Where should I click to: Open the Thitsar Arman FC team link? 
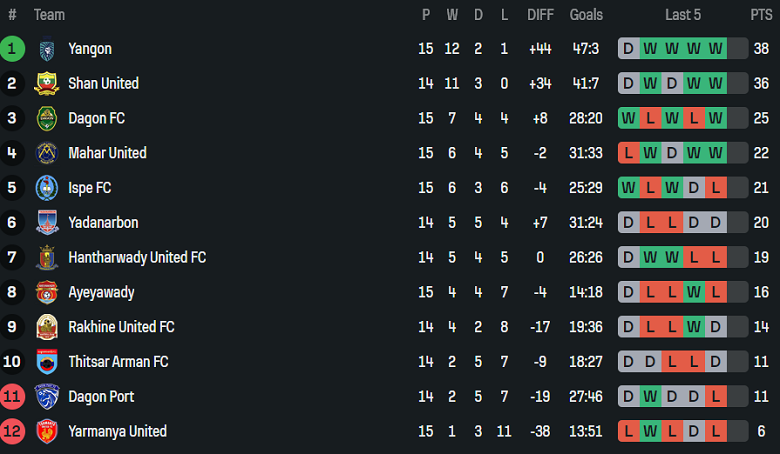tap(118, 362)
